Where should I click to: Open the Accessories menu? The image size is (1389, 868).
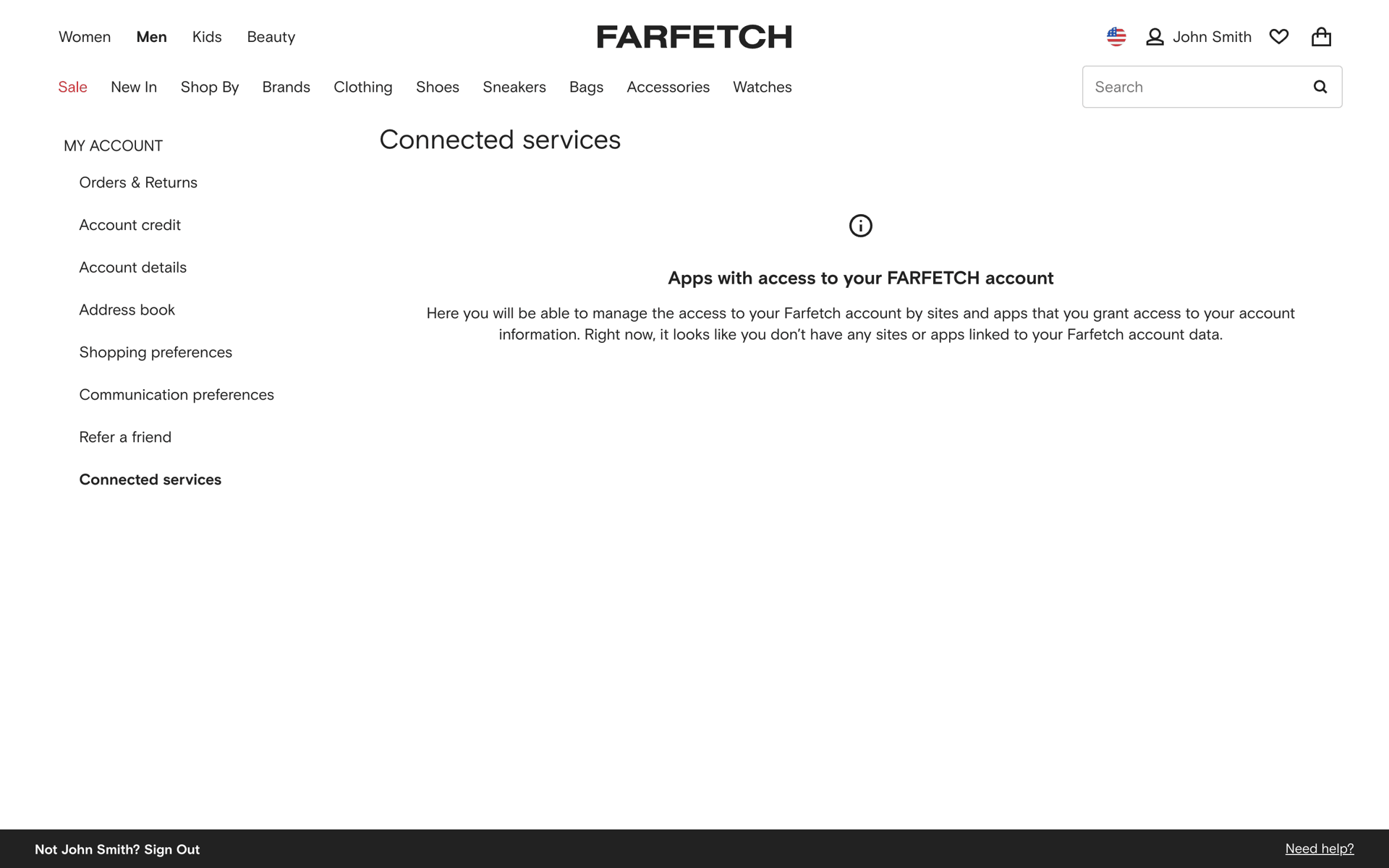tap(668, 87)
